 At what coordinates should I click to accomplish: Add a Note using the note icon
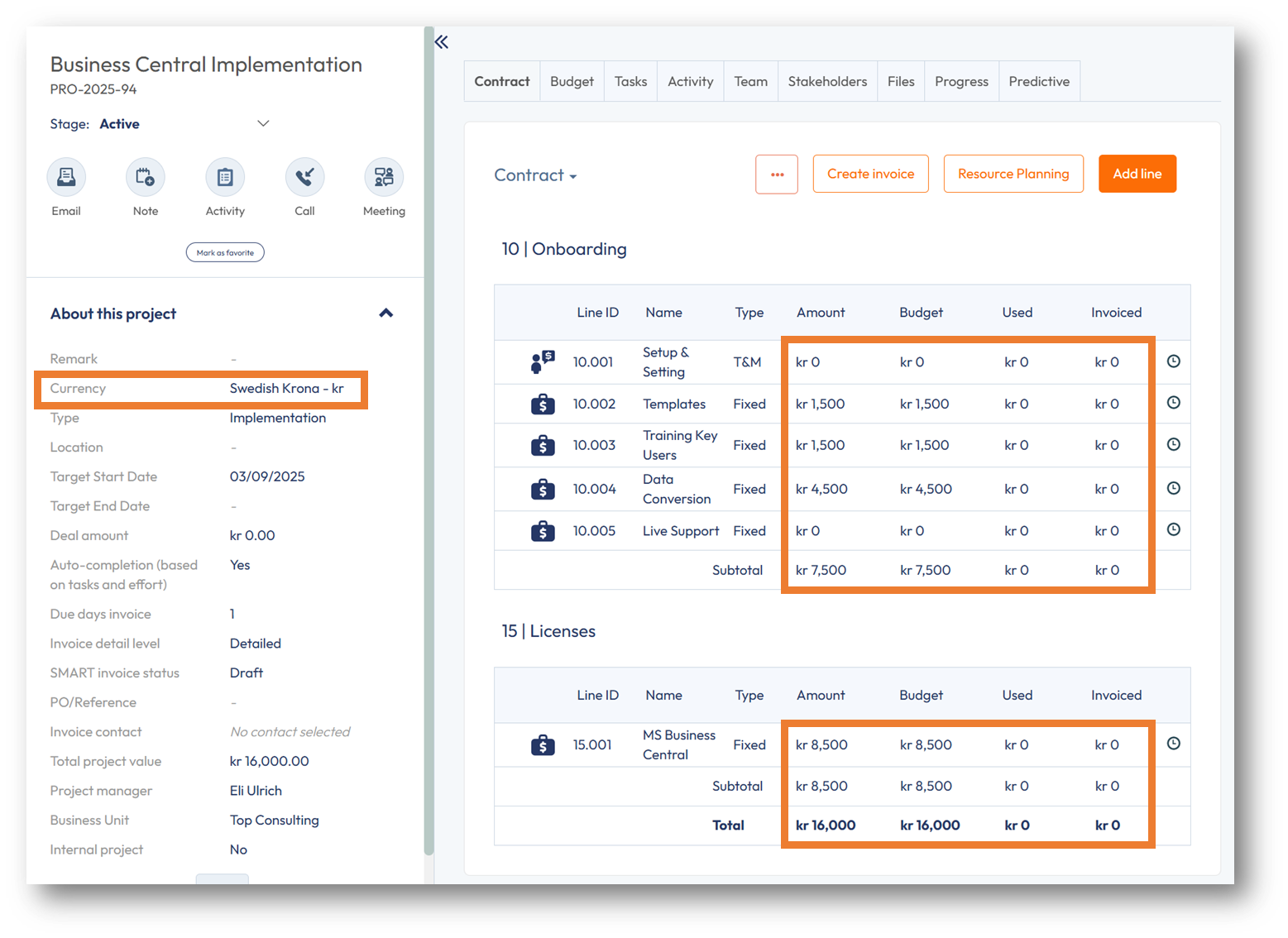point(146,177)
